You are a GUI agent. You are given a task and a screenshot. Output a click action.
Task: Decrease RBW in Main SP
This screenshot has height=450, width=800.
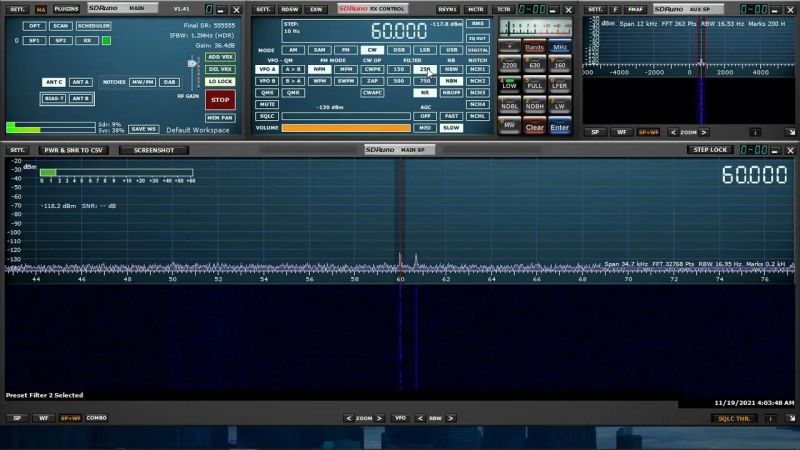[x=420, y=418]
